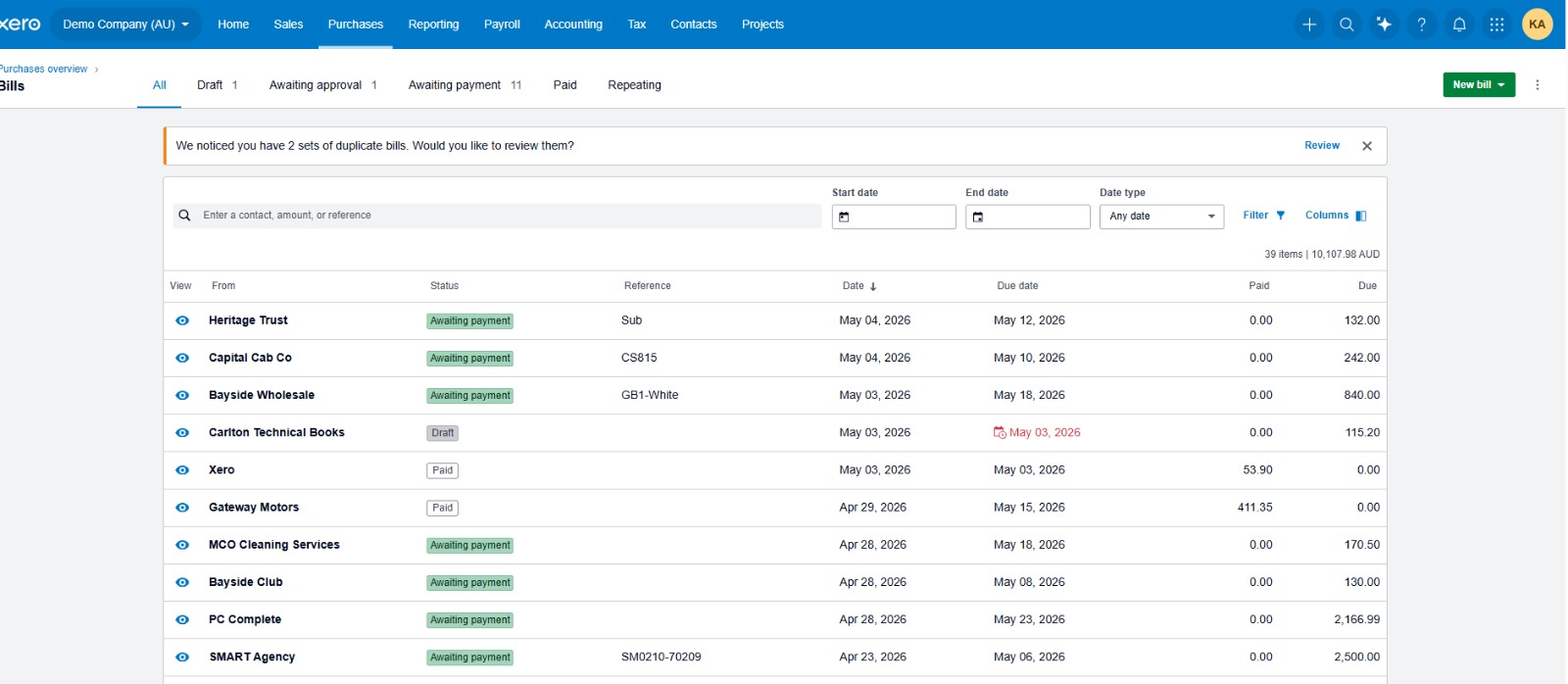The width and height of the screenshot is (1568, 684).
Task: Go to the Home nav item
Action: (x=233, y=24)
